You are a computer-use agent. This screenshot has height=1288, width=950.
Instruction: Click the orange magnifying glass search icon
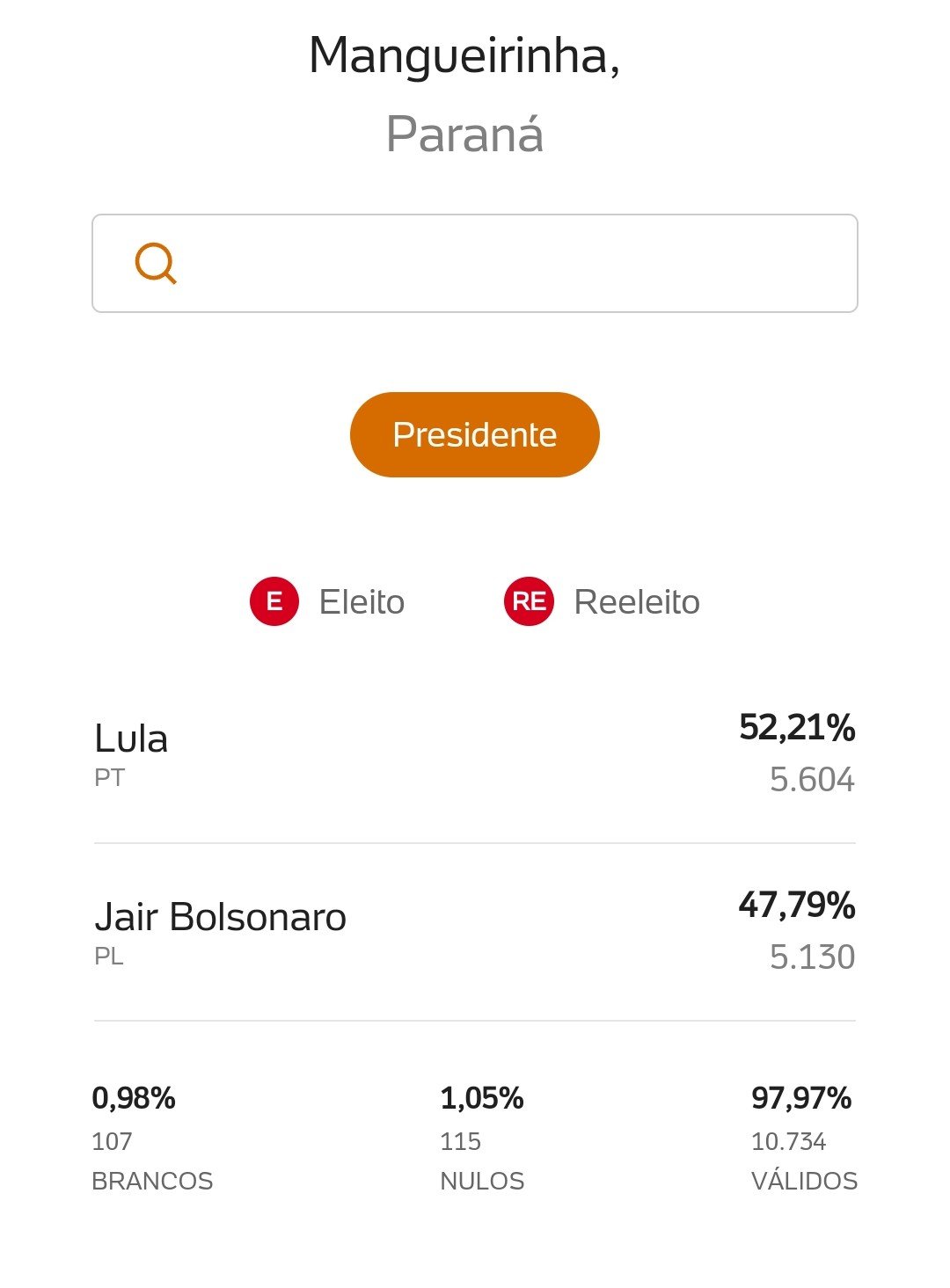[156, 263]
